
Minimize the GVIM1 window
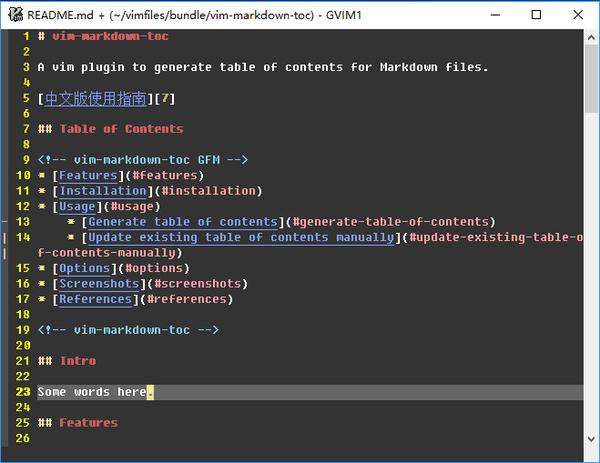[x=495, y=15]
